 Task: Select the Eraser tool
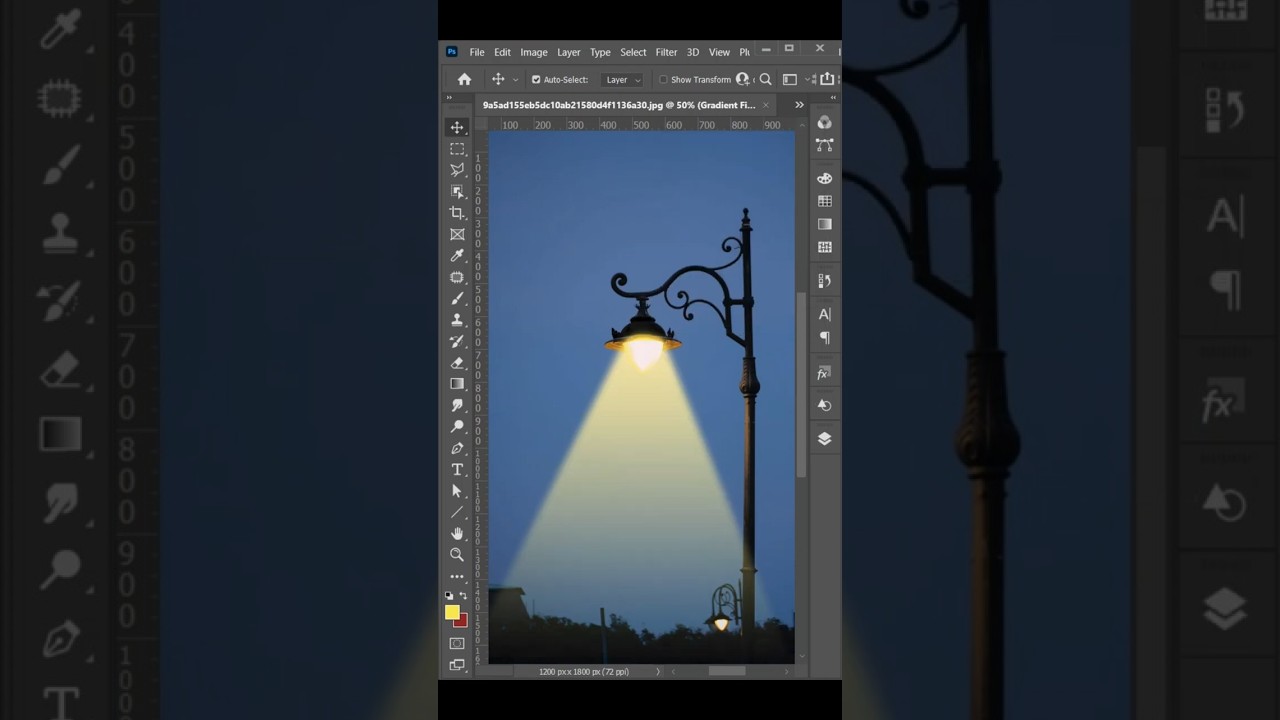[x=457, y=363]
